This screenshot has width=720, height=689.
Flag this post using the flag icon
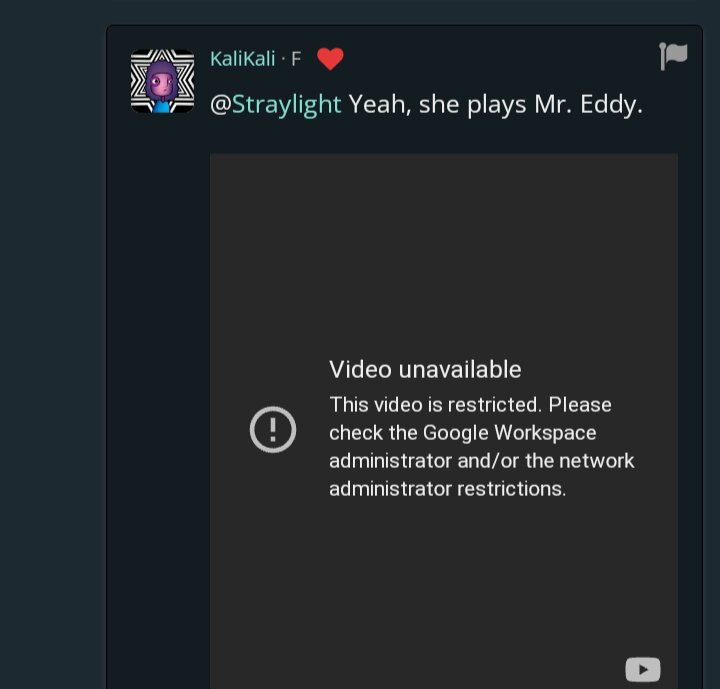point(673,57)
